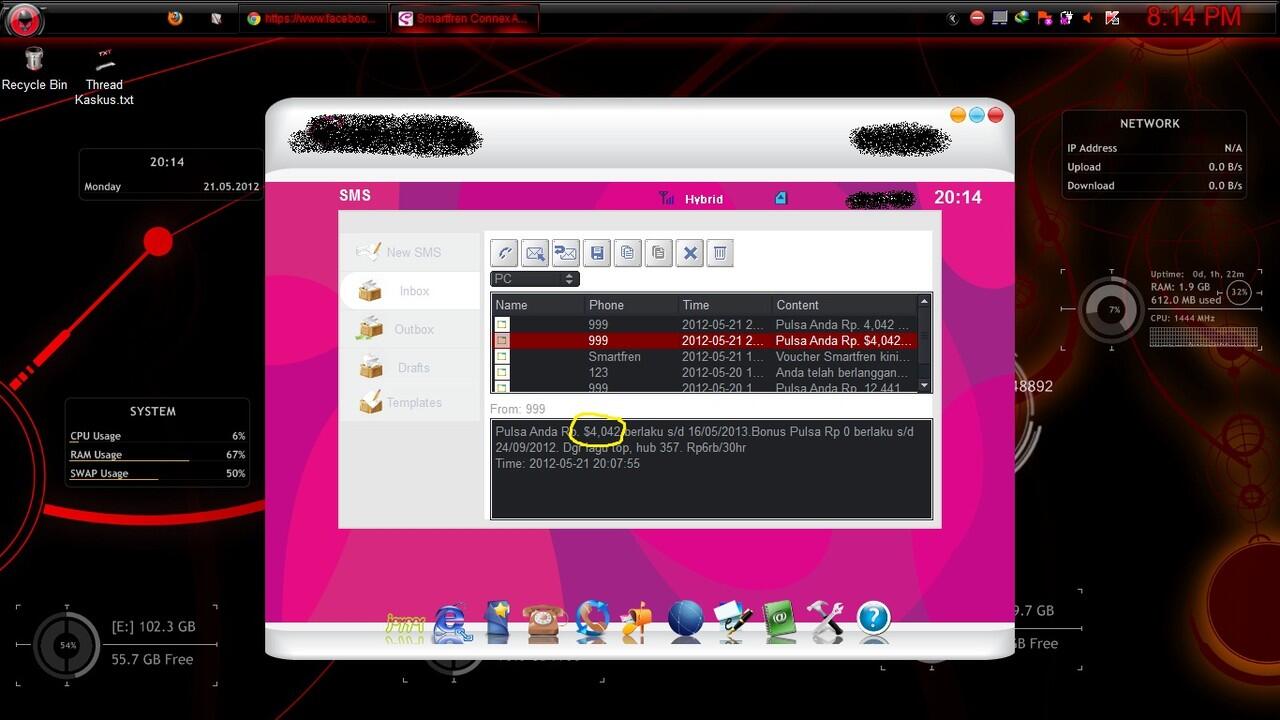Click the red Start orb

pyautogui.click(x=23, y=19)
